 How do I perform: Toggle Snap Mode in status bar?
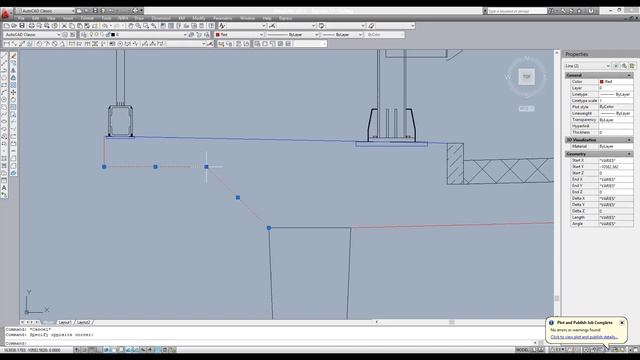point(84,350)
